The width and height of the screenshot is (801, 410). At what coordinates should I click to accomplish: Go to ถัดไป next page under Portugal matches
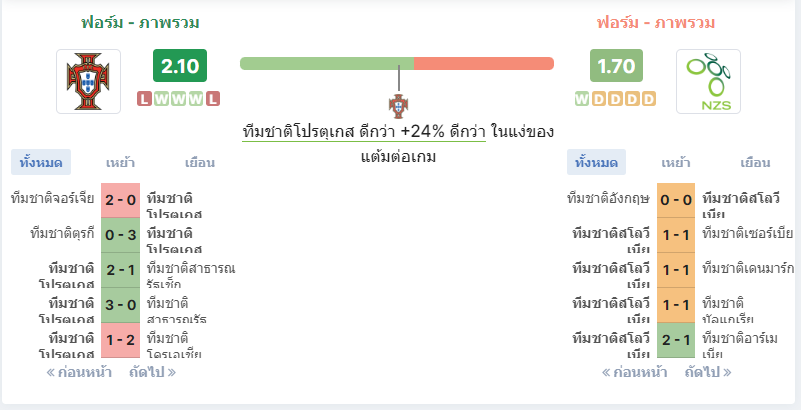153,372
